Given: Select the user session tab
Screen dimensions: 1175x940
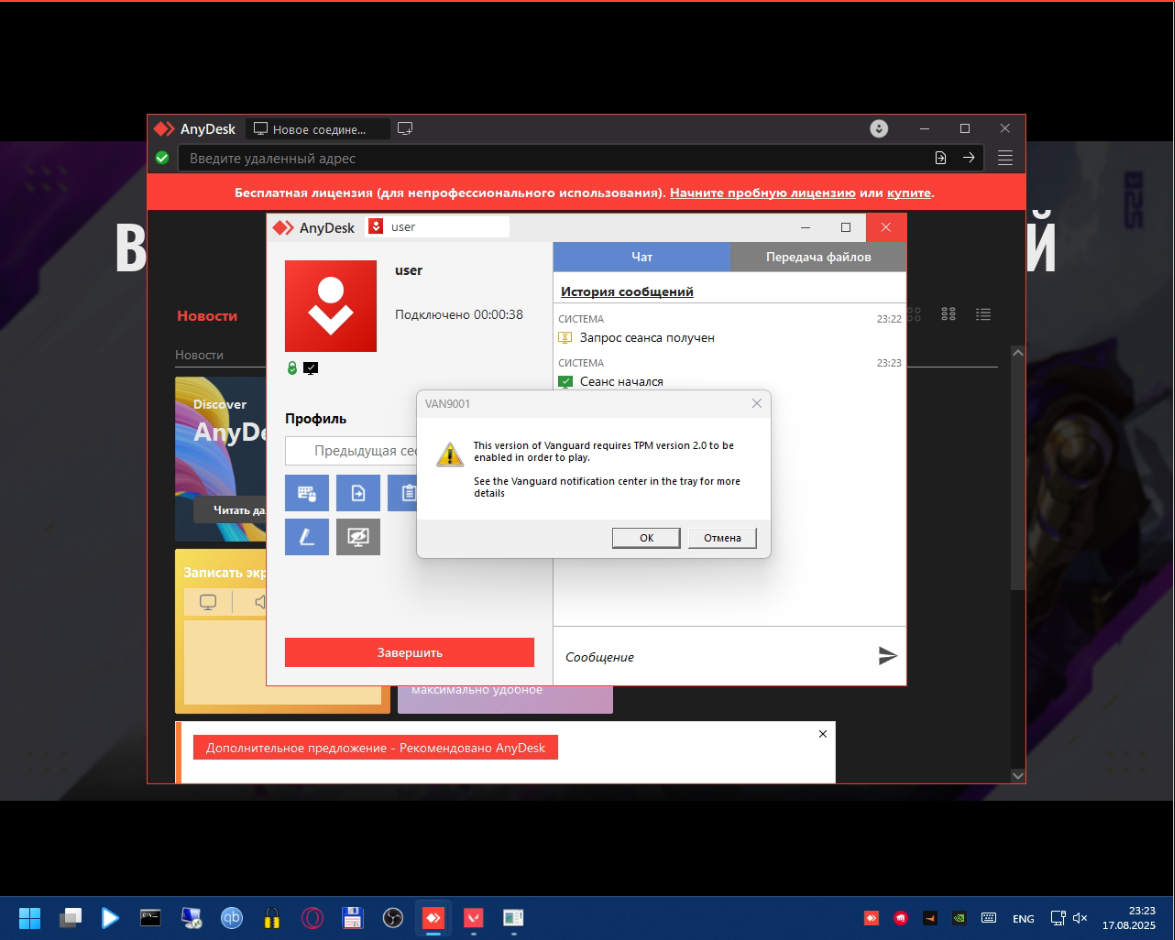Looking at the screenshot, I should [438, 226].
